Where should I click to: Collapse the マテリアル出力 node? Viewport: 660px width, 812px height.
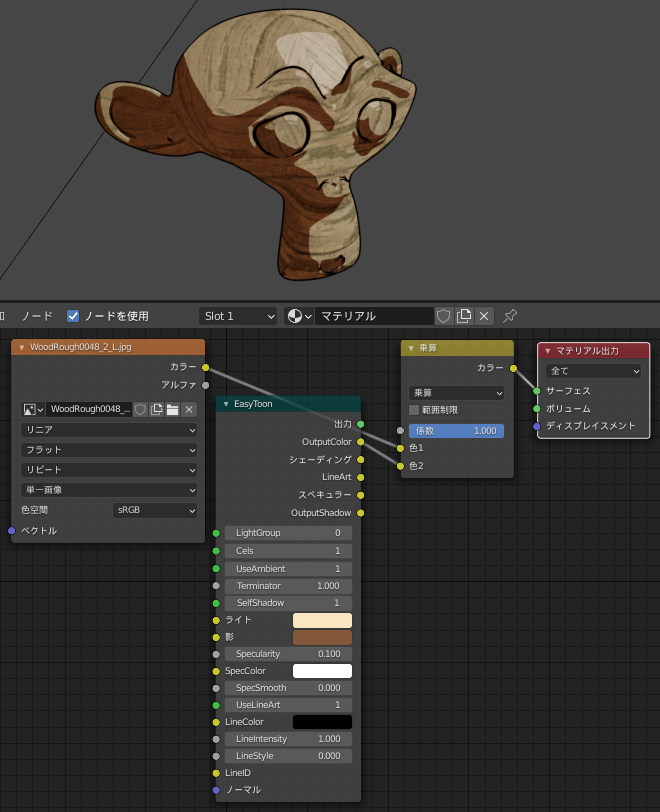pos(548,351)
